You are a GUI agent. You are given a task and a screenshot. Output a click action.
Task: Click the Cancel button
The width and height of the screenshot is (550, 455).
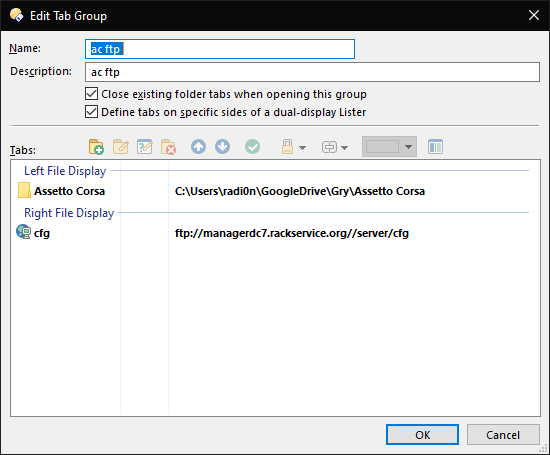503,435
